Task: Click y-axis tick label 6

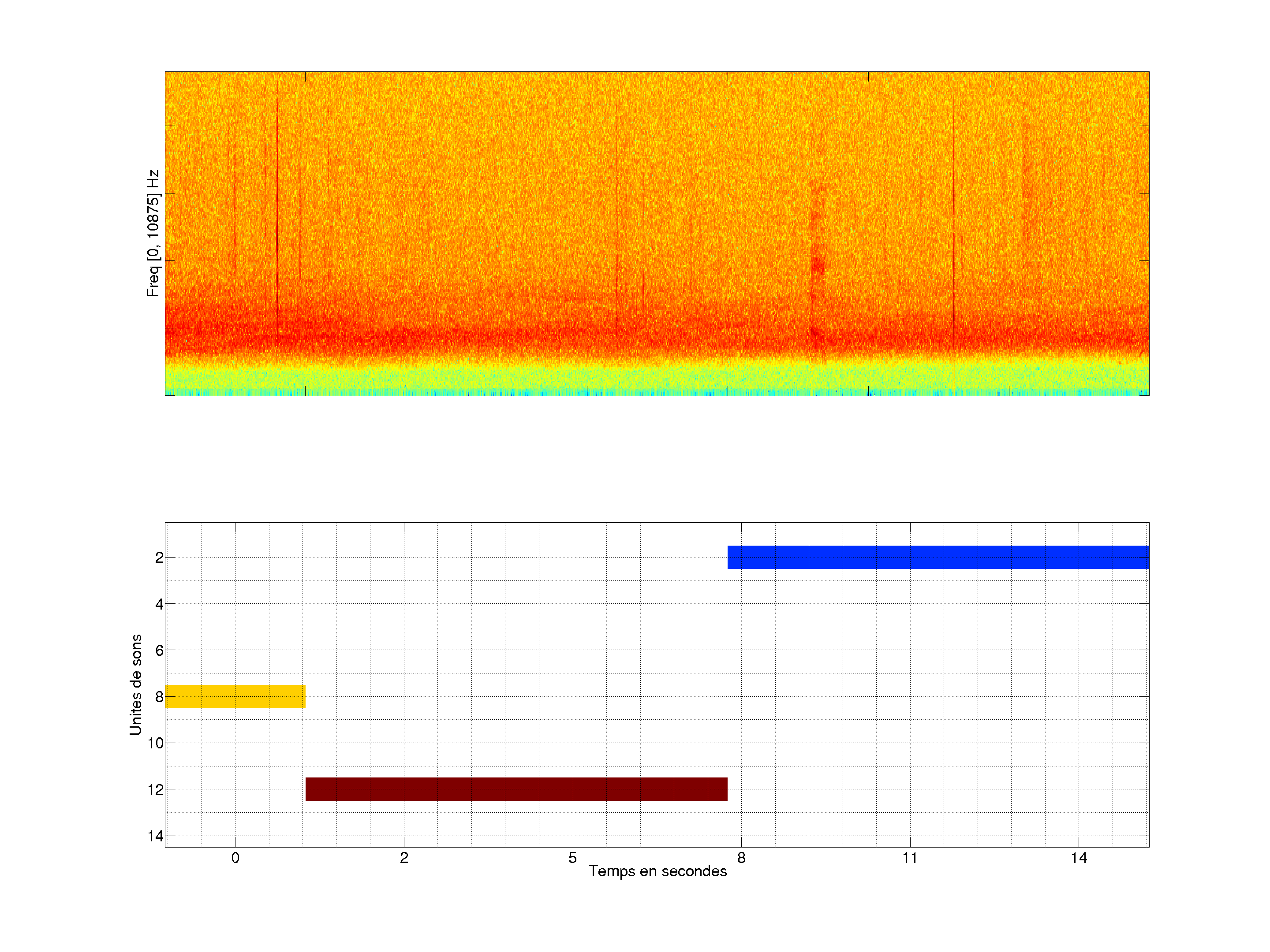Action: 159,650
